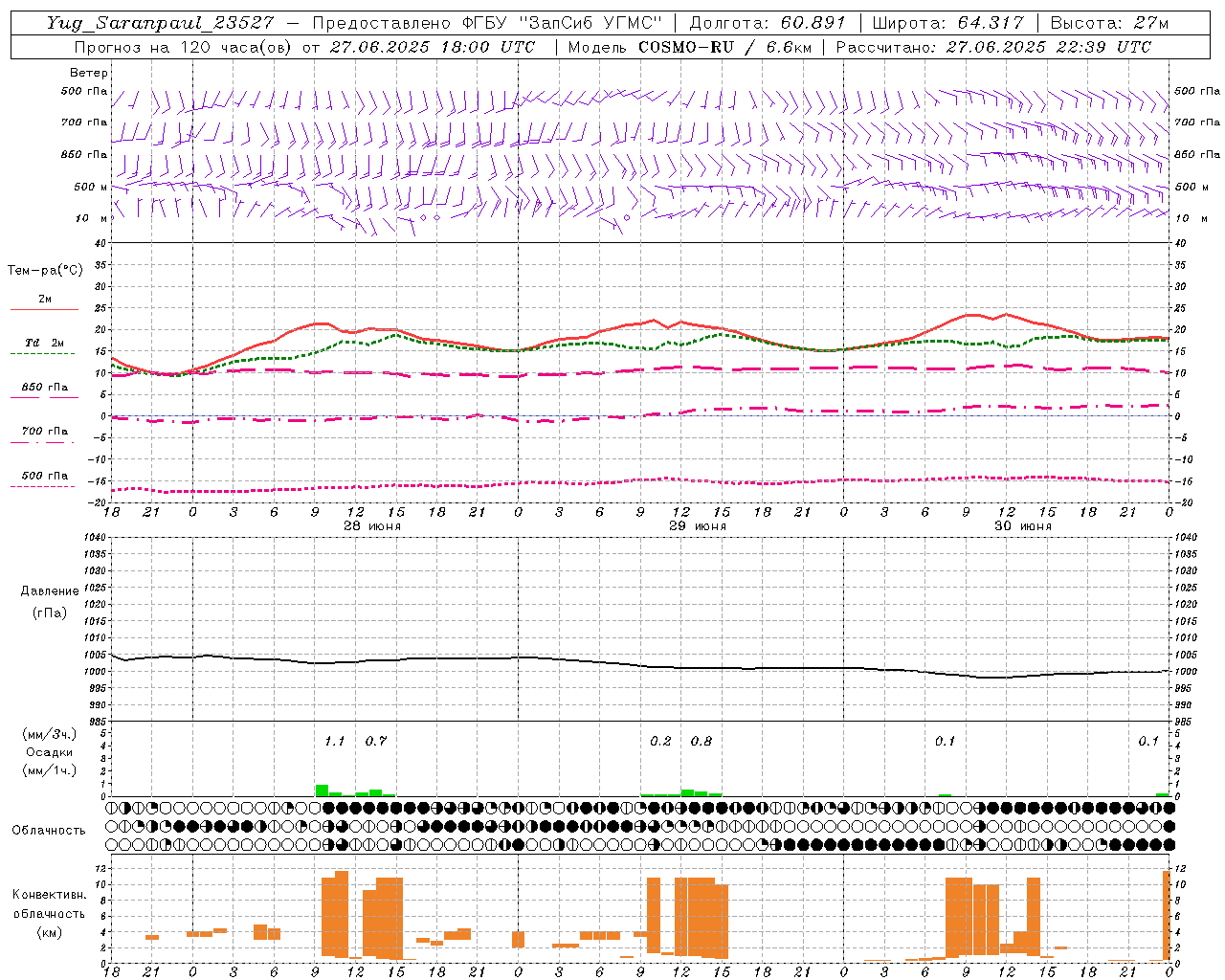1225x980 pixels.
Task: Click the forecast start 27.06.2025 18:00 UTC
Action: click(432, 46)
